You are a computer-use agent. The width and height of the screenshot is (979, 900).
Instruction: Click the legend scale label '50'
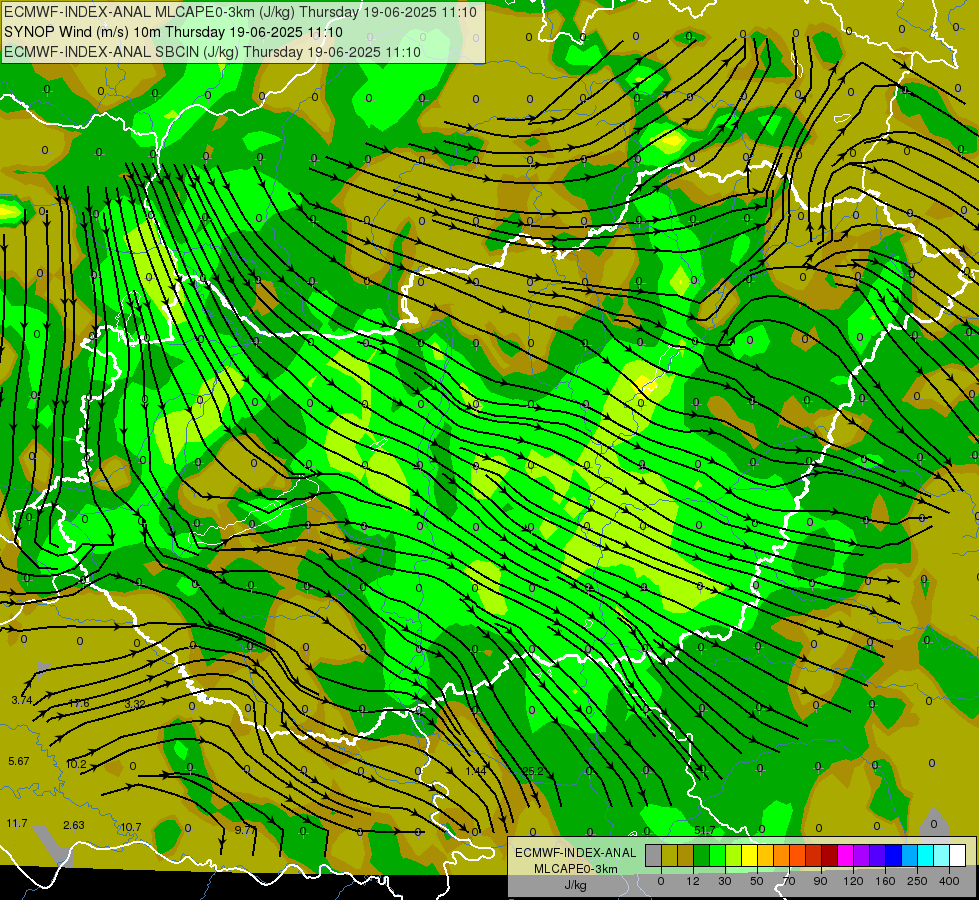[x=757, y=881]
